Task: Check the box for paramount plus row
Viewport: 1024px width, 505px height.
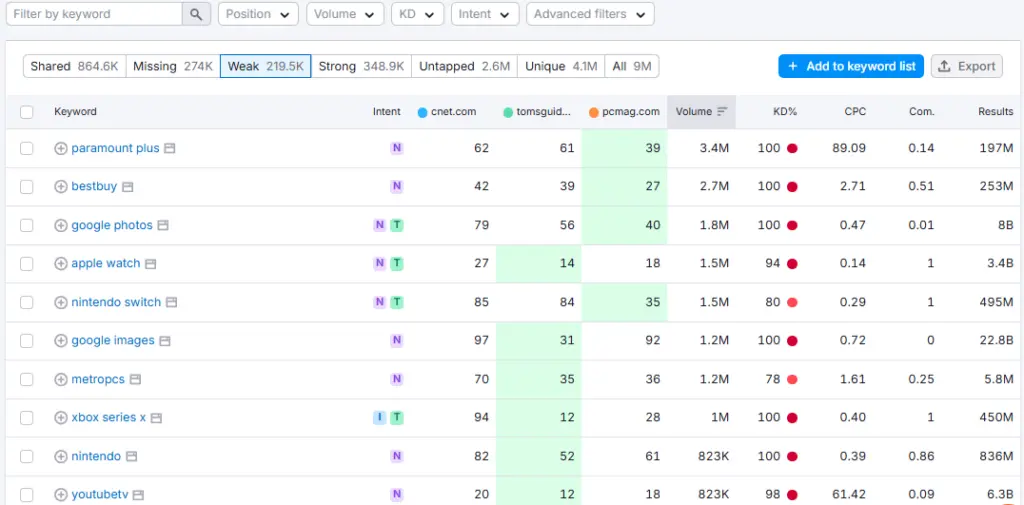Action: pyautogui.click(x=27, y=148)
